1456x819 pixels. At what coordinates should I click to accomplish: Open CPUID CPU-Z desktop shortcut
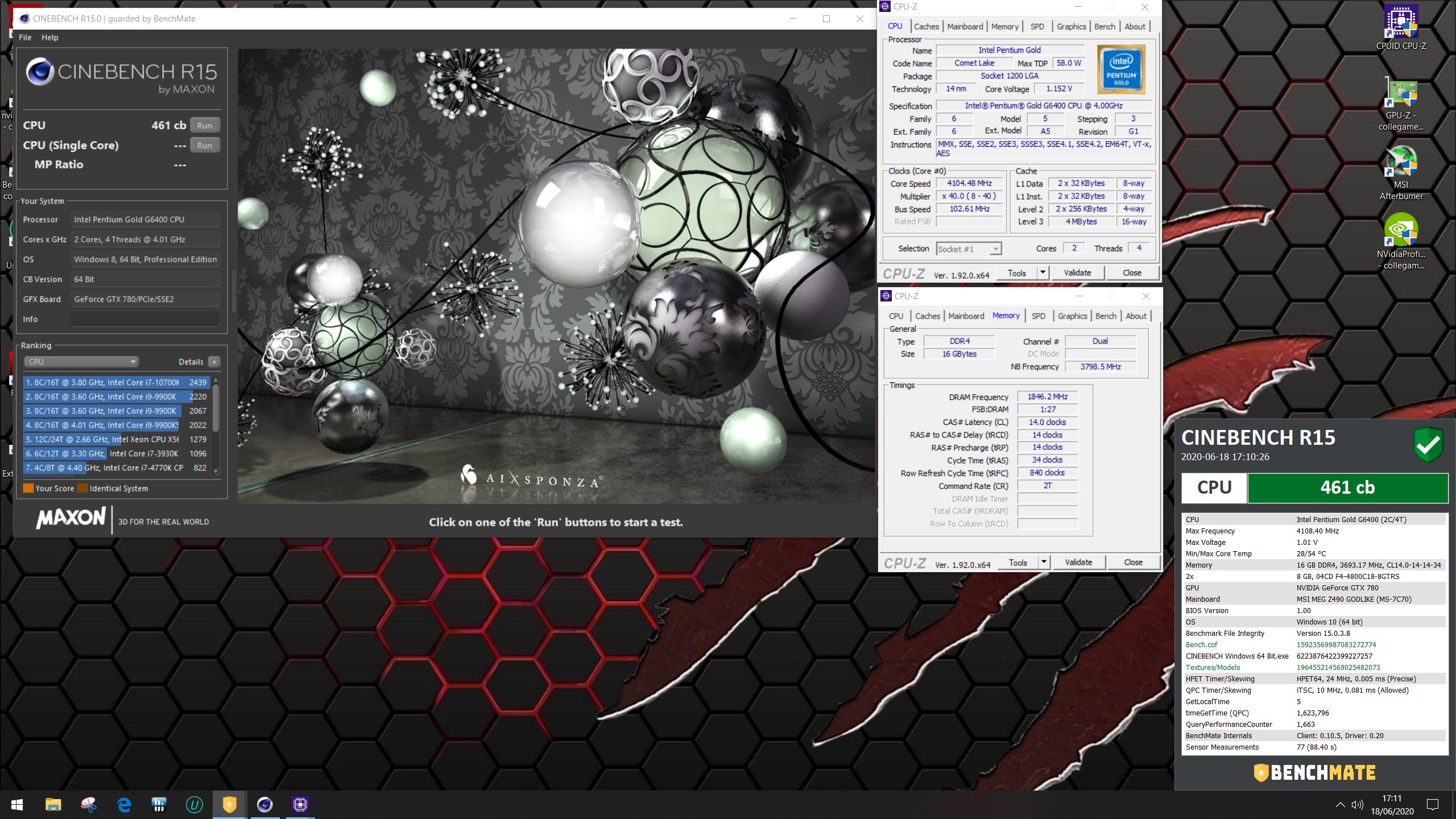point(1401,27)
